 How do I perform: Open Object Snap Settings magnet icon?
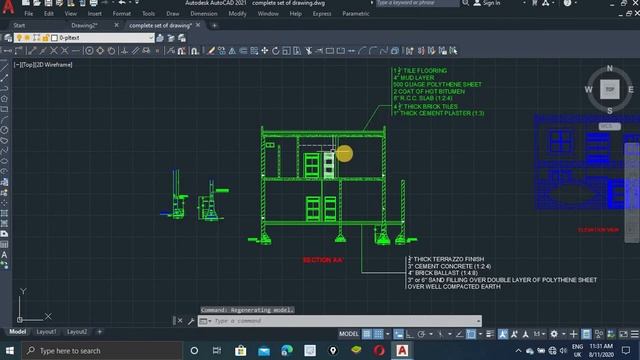pos(195,51)
